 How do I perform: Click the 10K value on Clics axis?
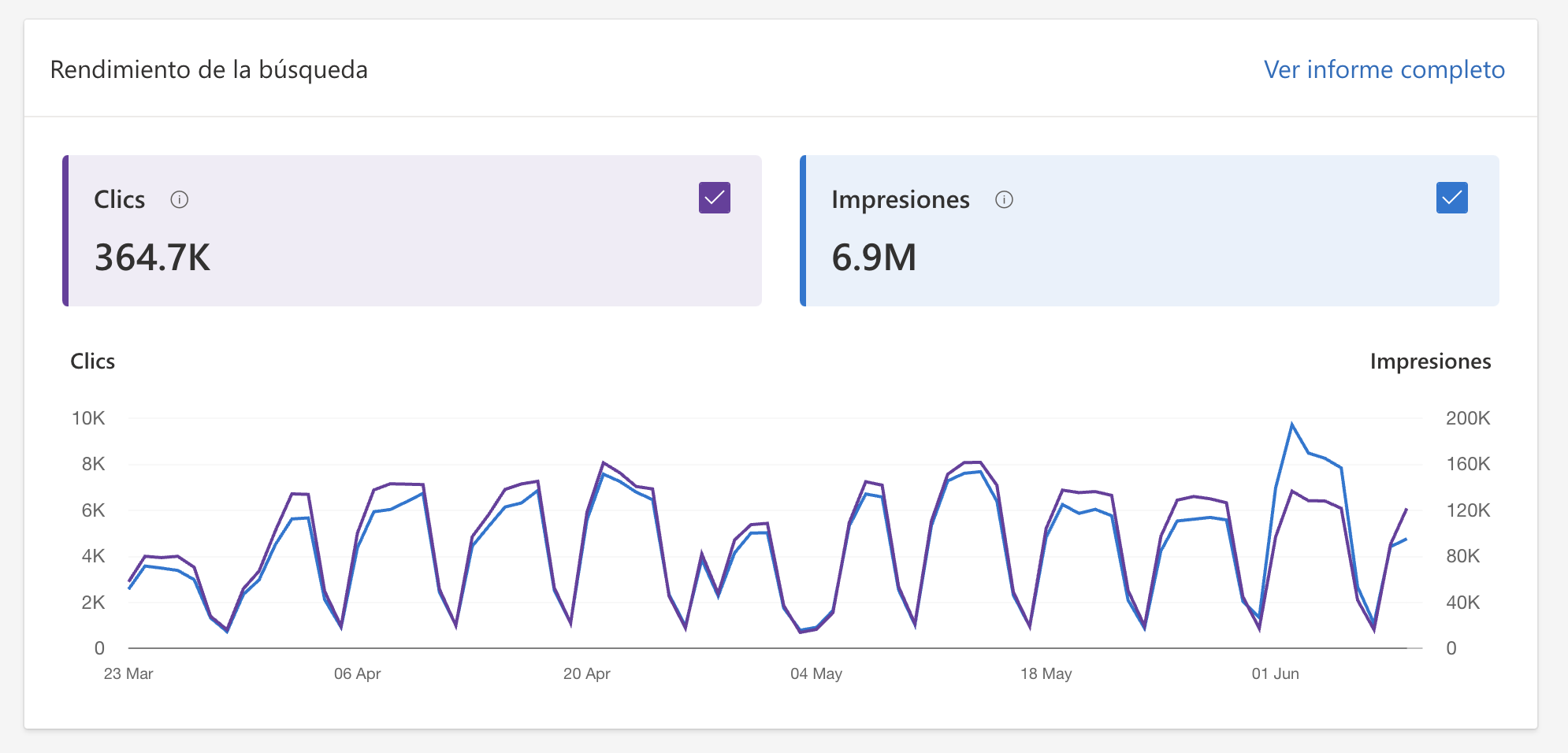(88, 418)
